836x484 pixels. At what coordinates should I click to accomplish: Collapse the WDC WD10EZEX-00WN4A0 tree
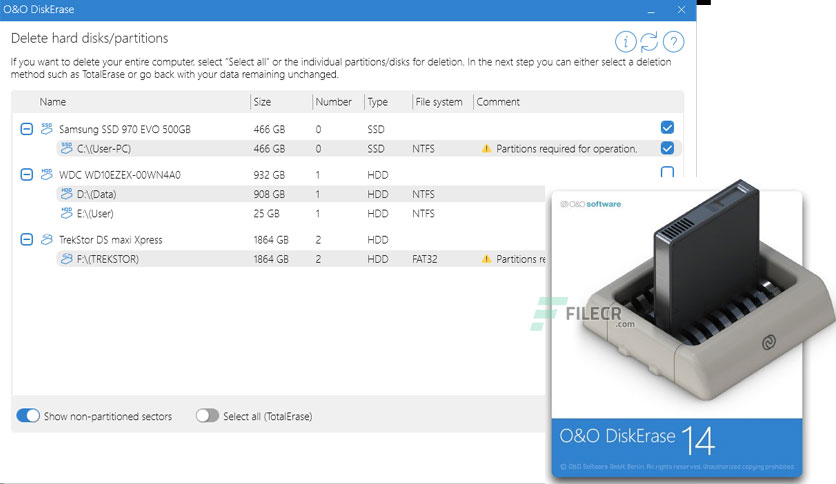tap(27, 174)
